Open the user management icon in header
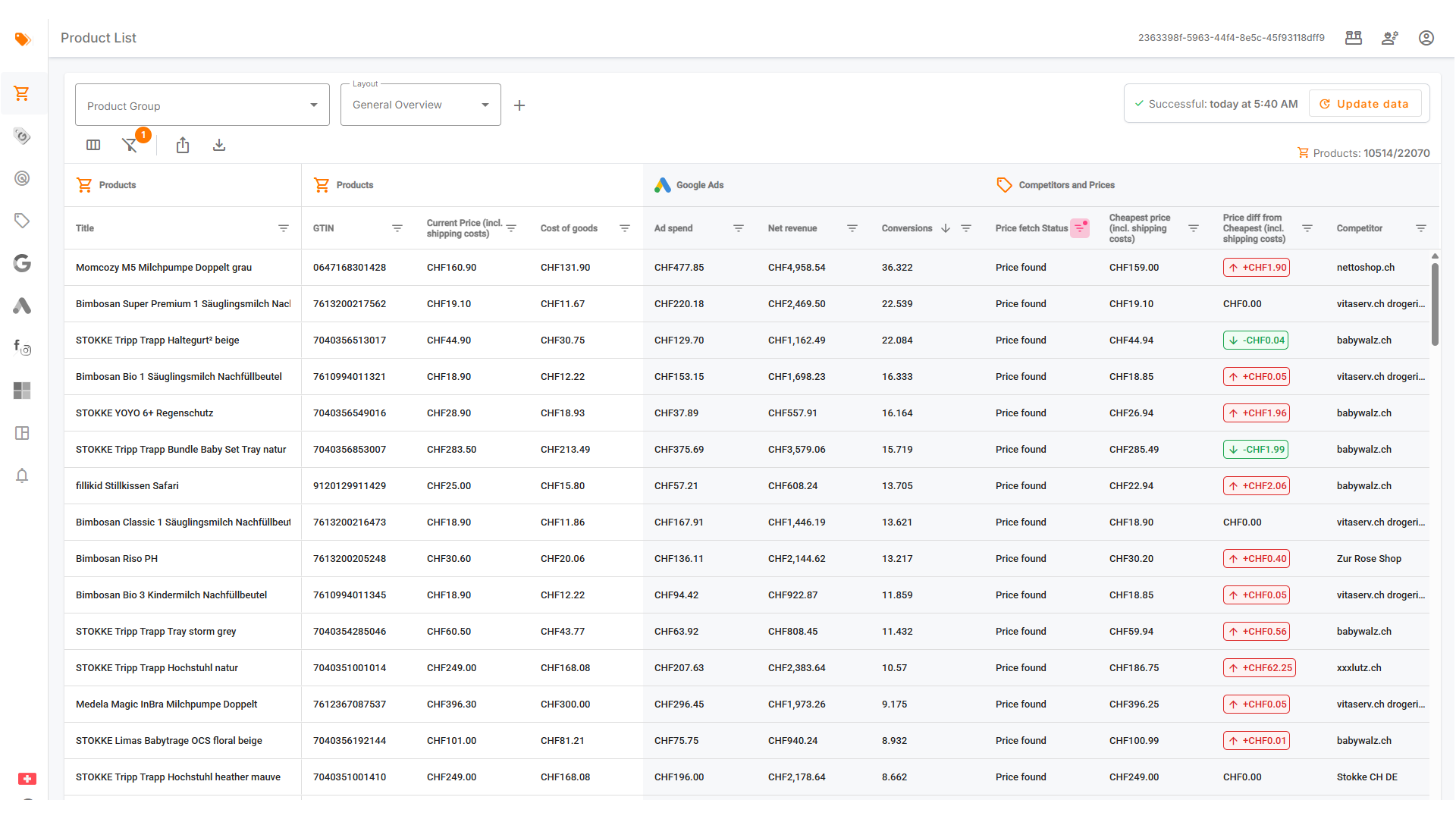The height and width of the screenshot is (819, 1456). point(1390,38)
